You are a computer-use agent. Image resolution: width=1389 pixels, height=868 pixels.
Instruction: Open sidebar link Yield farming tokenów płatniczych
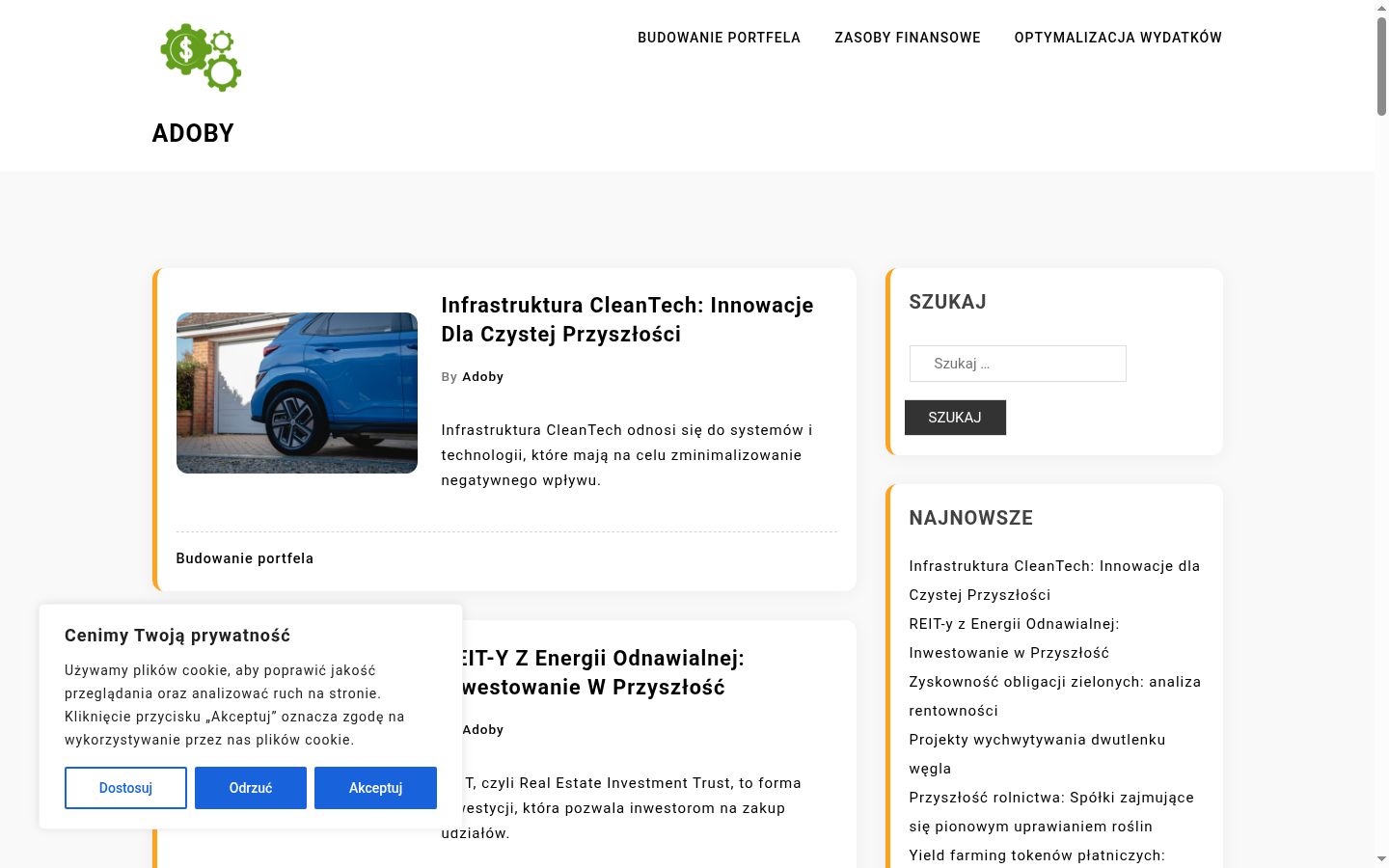(x=1037, y=855)
